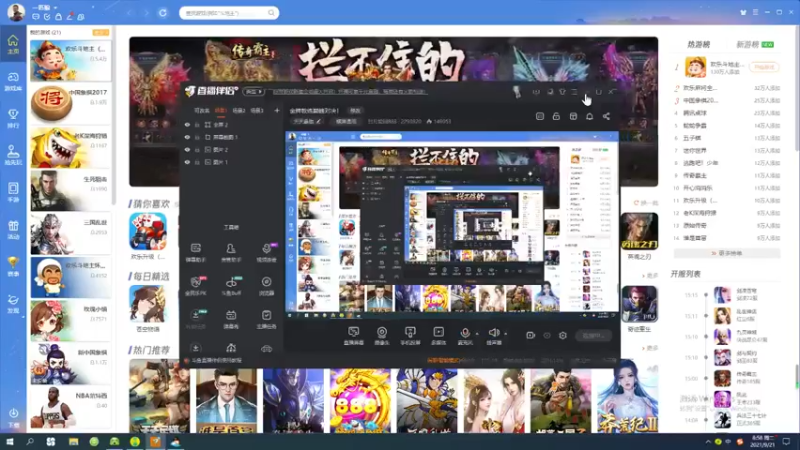Click the notification bell in the streaming tool
800x450 pixels.
click(x=589, y=116)
